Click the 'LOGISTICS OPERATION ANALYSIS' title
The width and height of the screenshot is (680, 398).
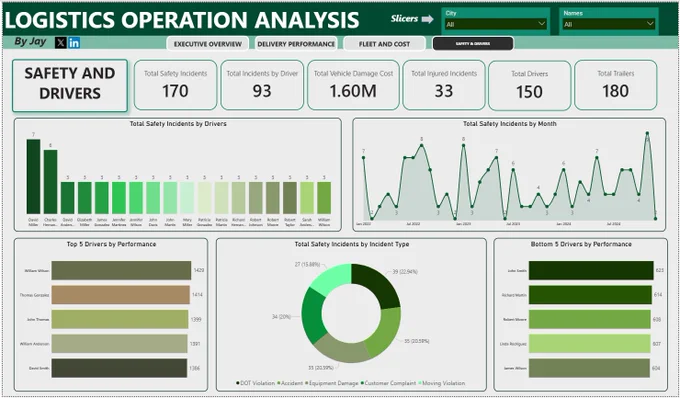[182, 20]
